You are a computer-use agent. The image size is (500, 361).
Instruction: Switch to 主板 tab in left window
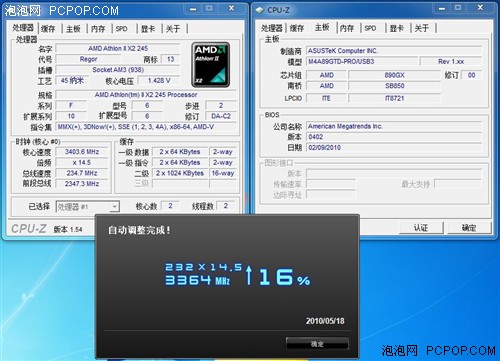73,29
